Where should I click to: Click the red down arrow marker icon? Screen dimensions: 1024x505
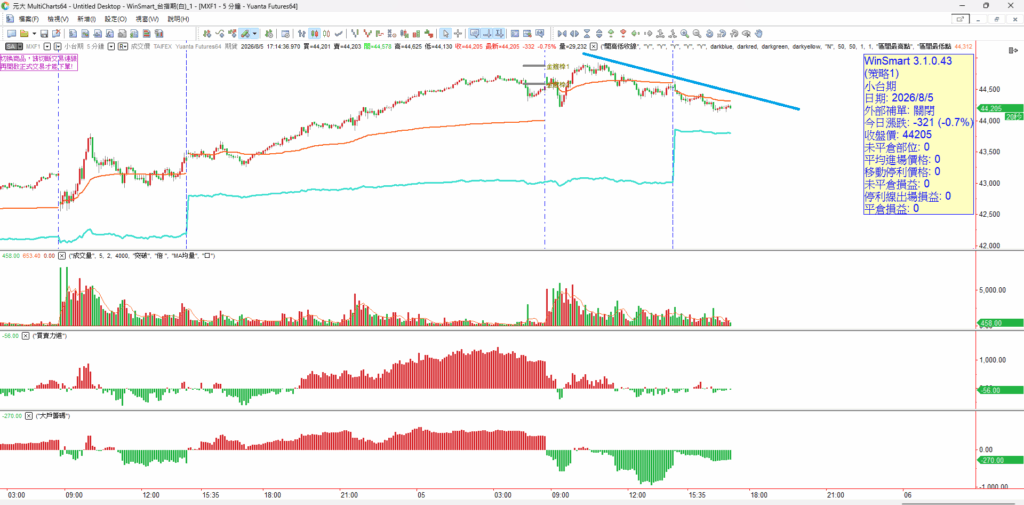coord(623,33)
